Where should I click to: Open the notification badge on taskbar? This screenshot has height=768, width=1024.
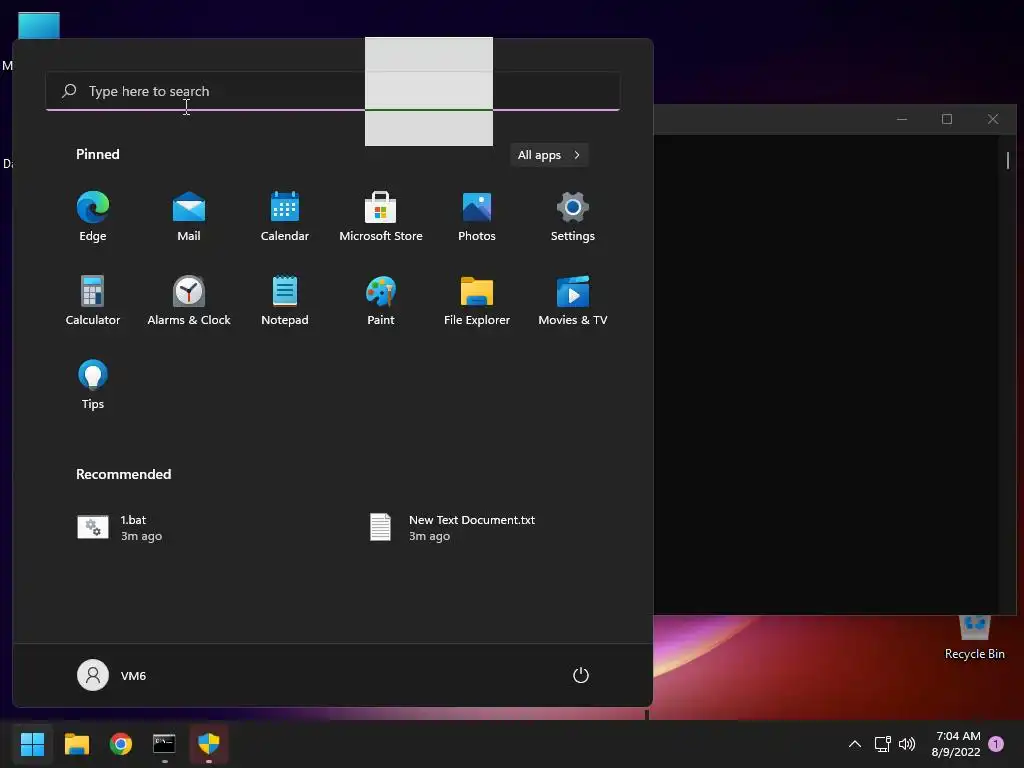click(x=996, y=744)
